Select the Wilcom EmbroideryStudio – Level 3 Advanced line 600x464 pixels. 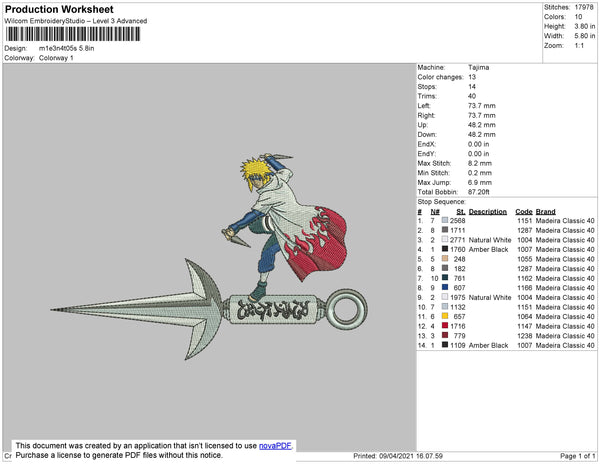pyautogui.click(x=76, y=21)
